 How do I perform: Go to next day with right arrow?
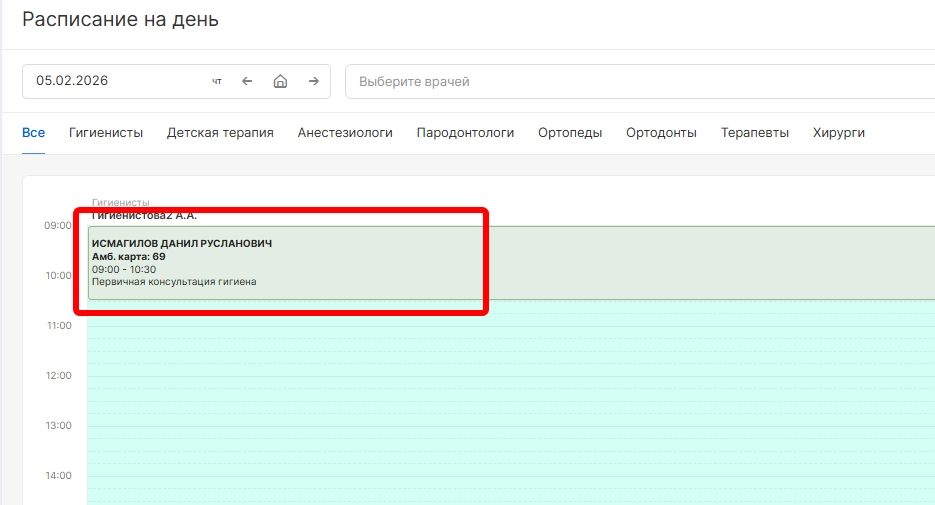pyautogui.click(x=313, y=82)
